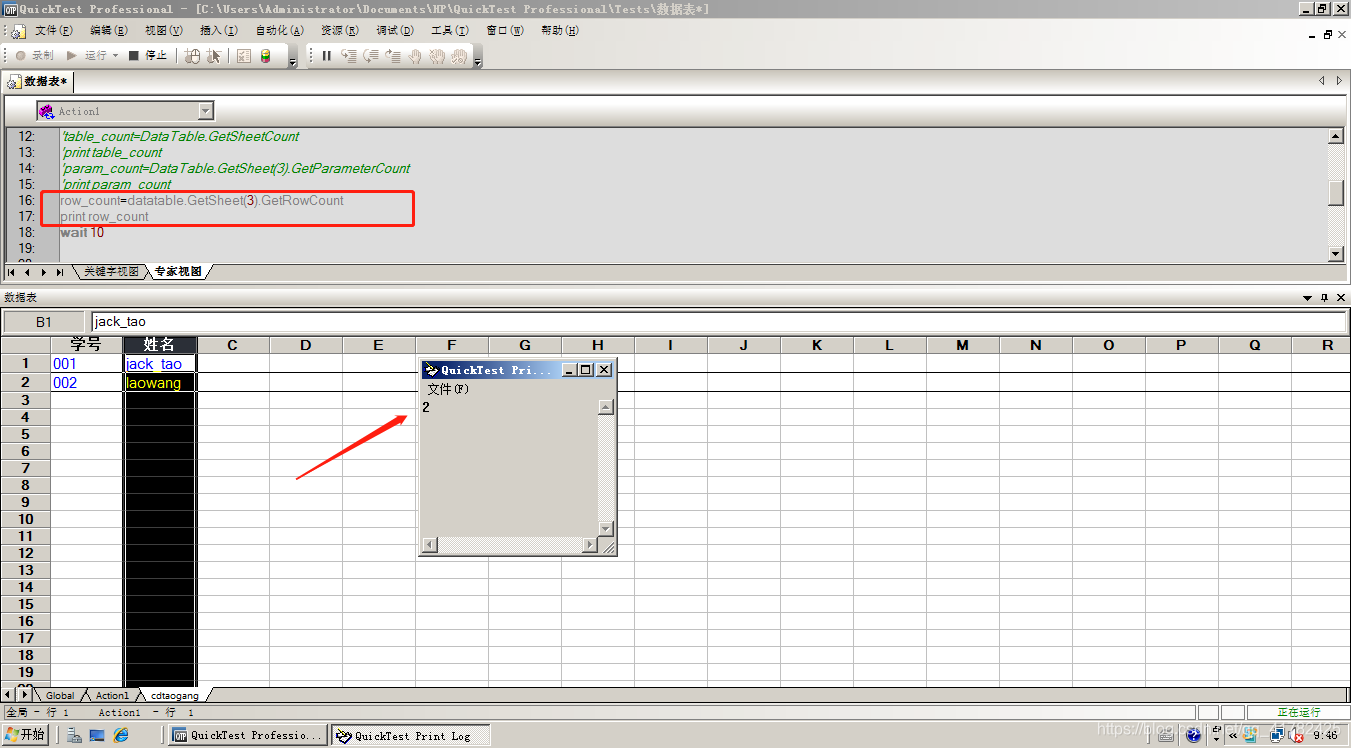Click Print Log horizontal scroll-right arrow

(590, 545)
